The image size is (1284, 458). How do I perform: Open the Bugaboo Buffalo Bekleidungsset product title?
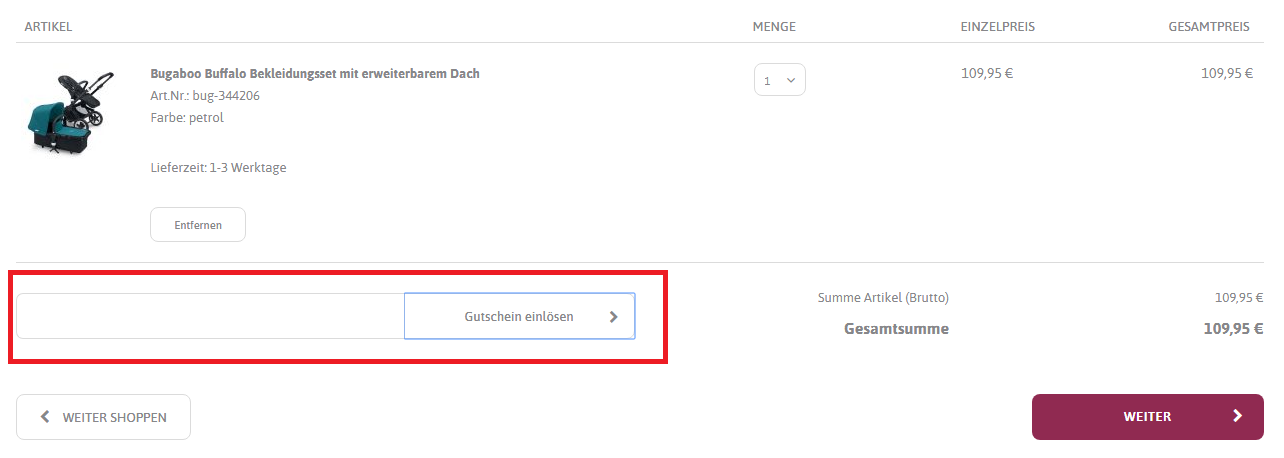click(314, 74)
